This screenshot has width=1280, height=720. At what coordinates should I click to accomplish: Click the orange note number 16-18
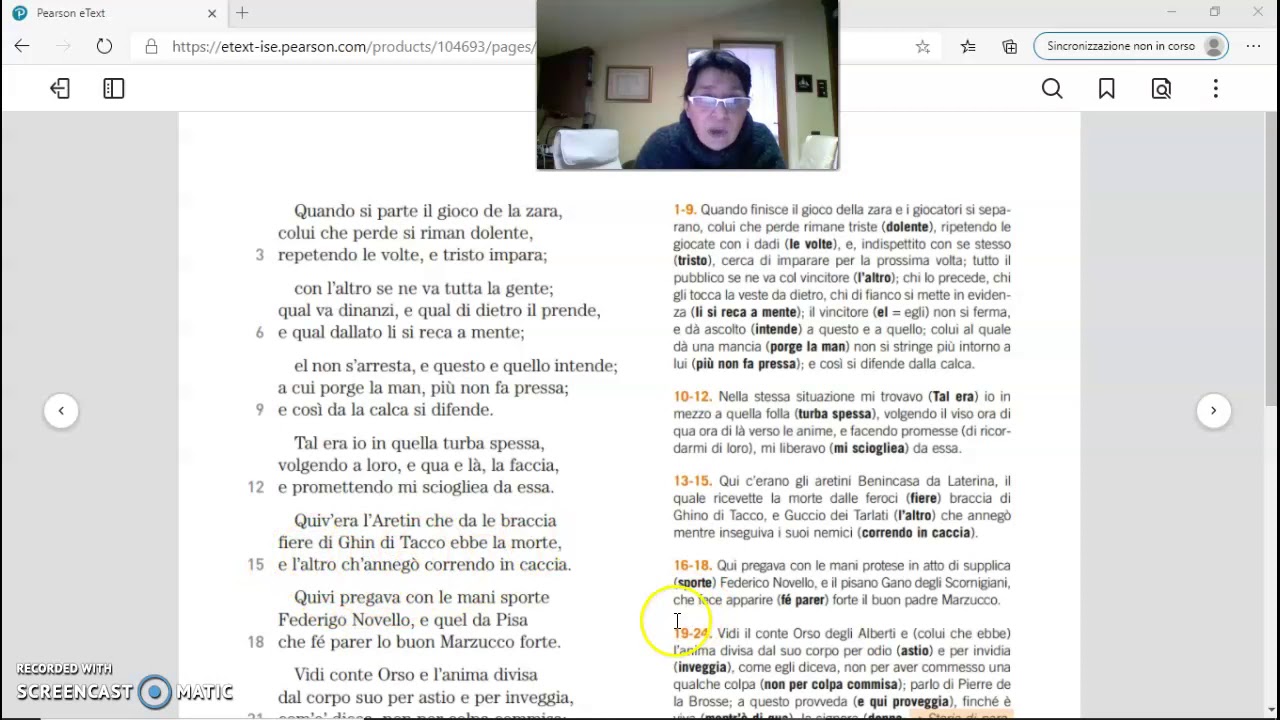[692, 566]
